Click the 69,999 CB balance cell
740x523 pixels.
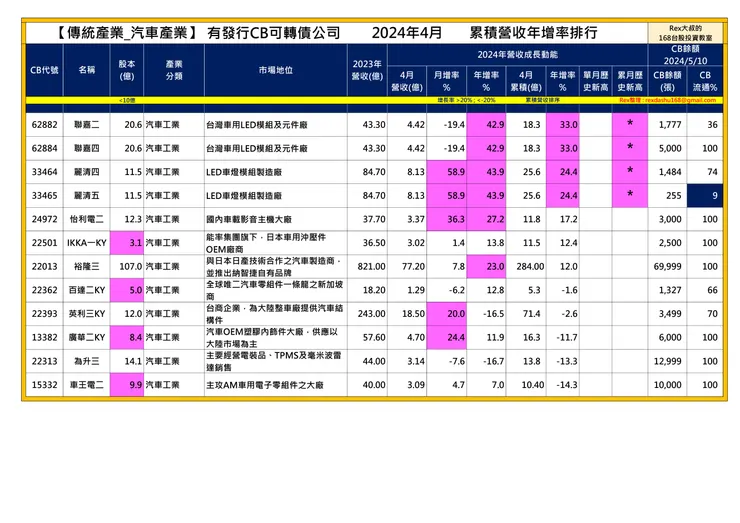(x=667, y=266)
